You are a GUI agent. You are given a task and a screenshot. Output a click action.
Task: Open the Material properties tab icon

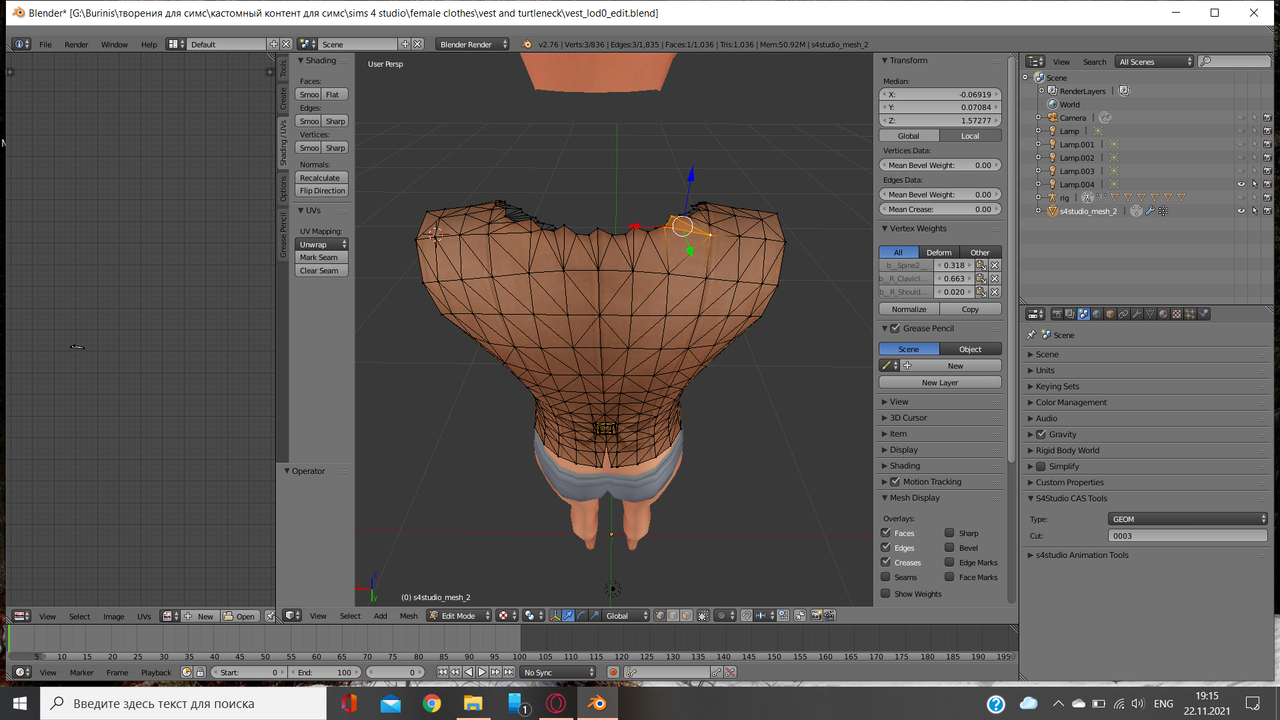(x=1164, y=314)
